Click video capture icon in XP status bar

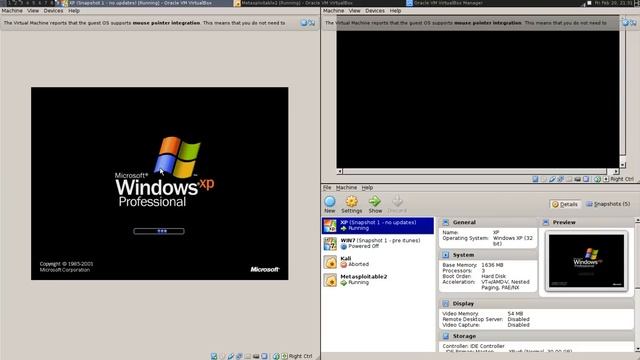(x=256, y=356)
